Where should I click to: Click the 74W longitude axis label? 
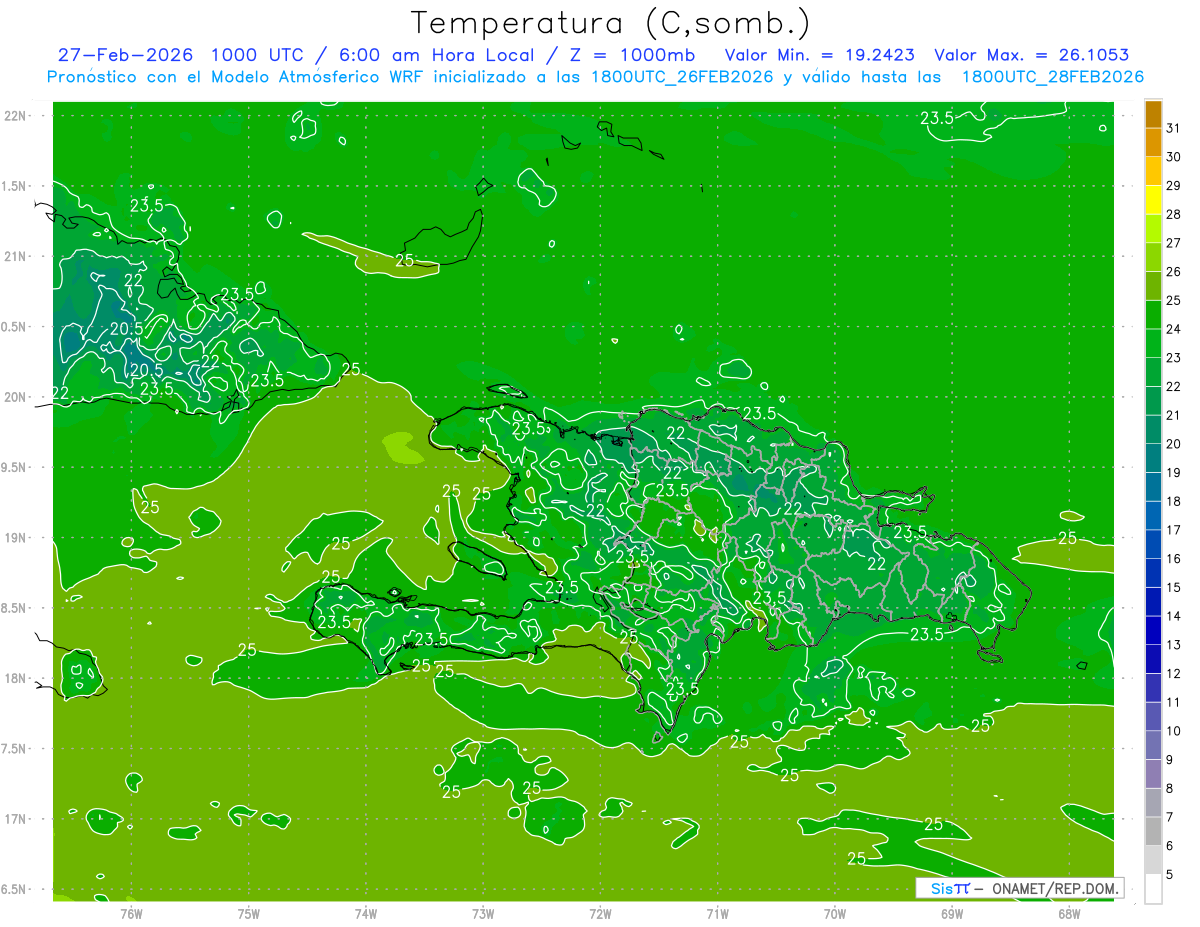point(366,914)
